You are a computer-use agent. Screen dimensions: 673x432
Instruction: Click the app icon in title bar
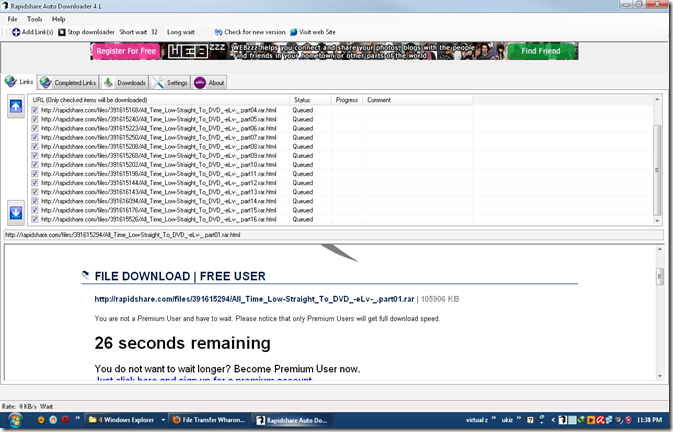pyautogui.click(x=5, y=6)
